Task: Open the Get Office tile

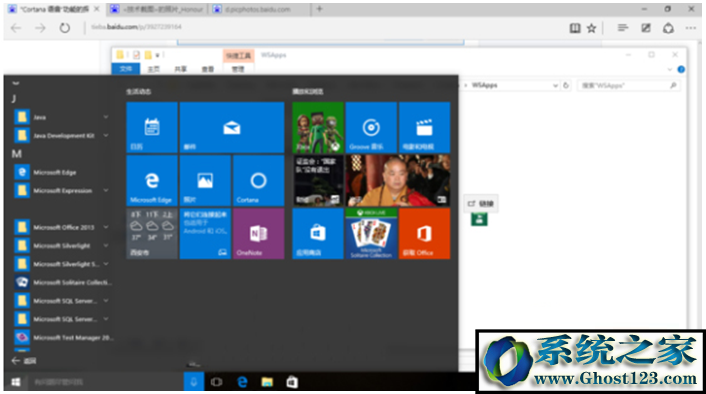Action: tap(424, 233)
